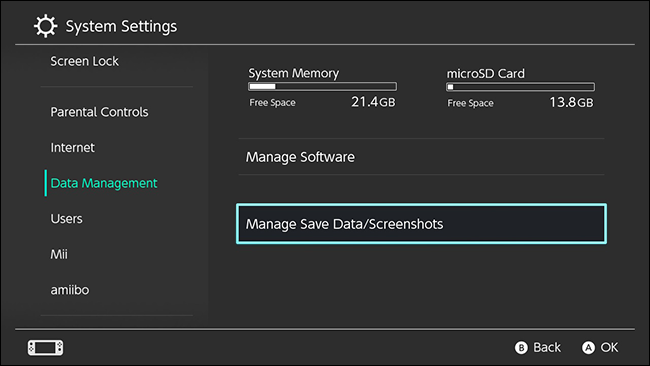Viewport: 650px width, 366px height.
Task: Open Parental Controls section
Action: tap(99, 112)
